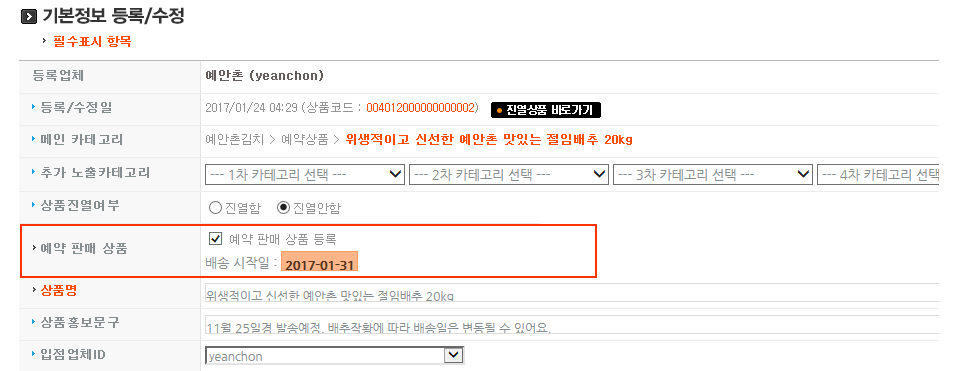Click the bullet icon beside 예약 판매 상품 label
The image size is (958, 371).
coord(34,249)
